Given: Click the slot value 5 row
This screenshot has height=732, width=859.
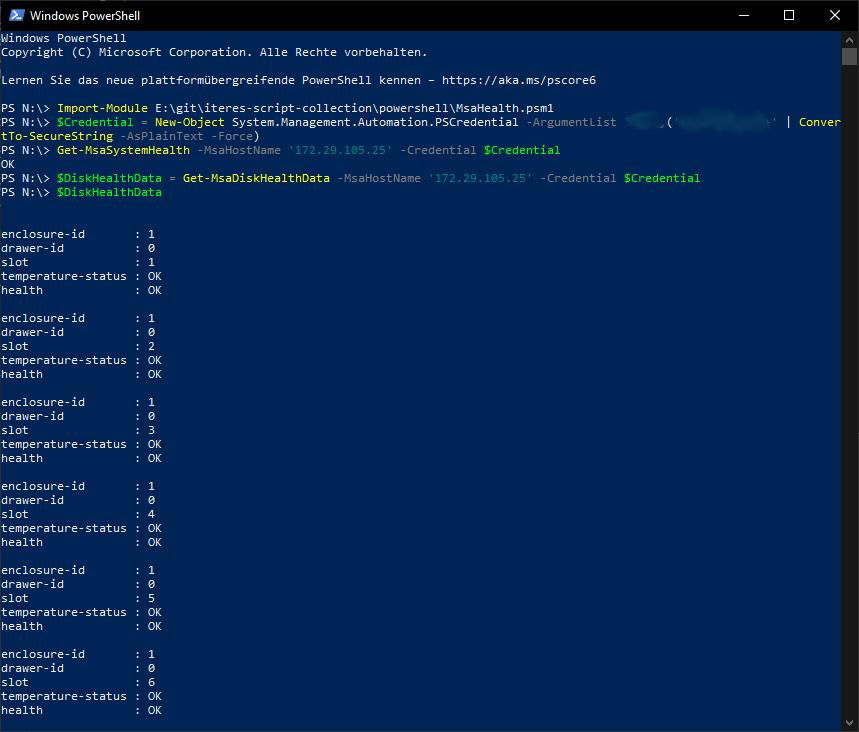Looking at the screenshot, I should pos(78,598).
